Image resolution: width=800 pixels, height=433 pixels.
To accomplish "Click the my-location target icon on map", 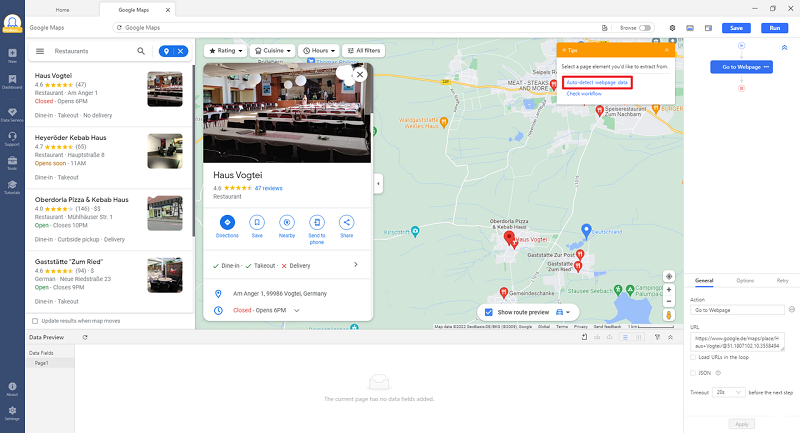I will [x=669, y=276].
